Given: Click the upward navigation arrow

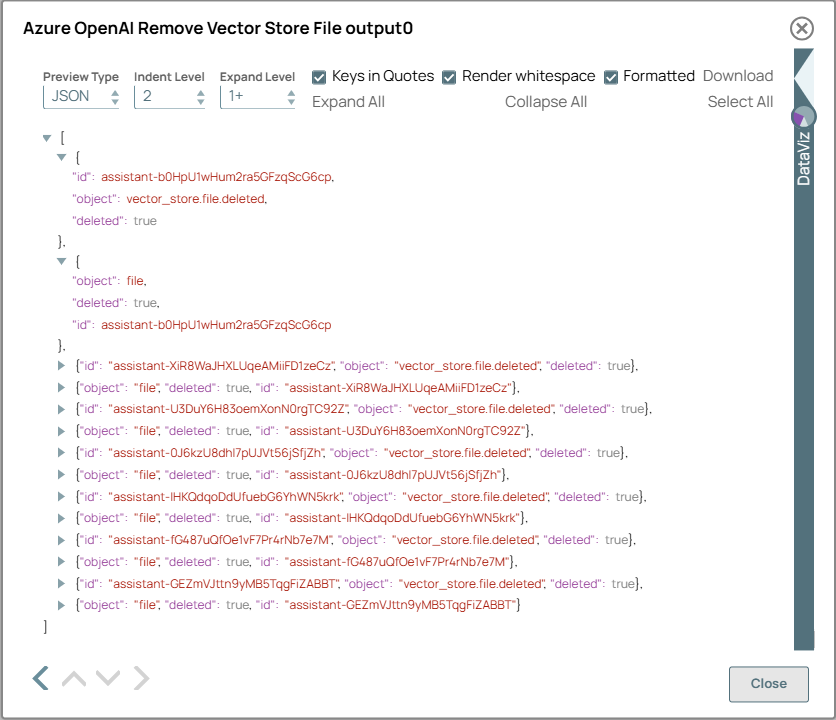Looking at the screenshot, I should tap(73, 678).
